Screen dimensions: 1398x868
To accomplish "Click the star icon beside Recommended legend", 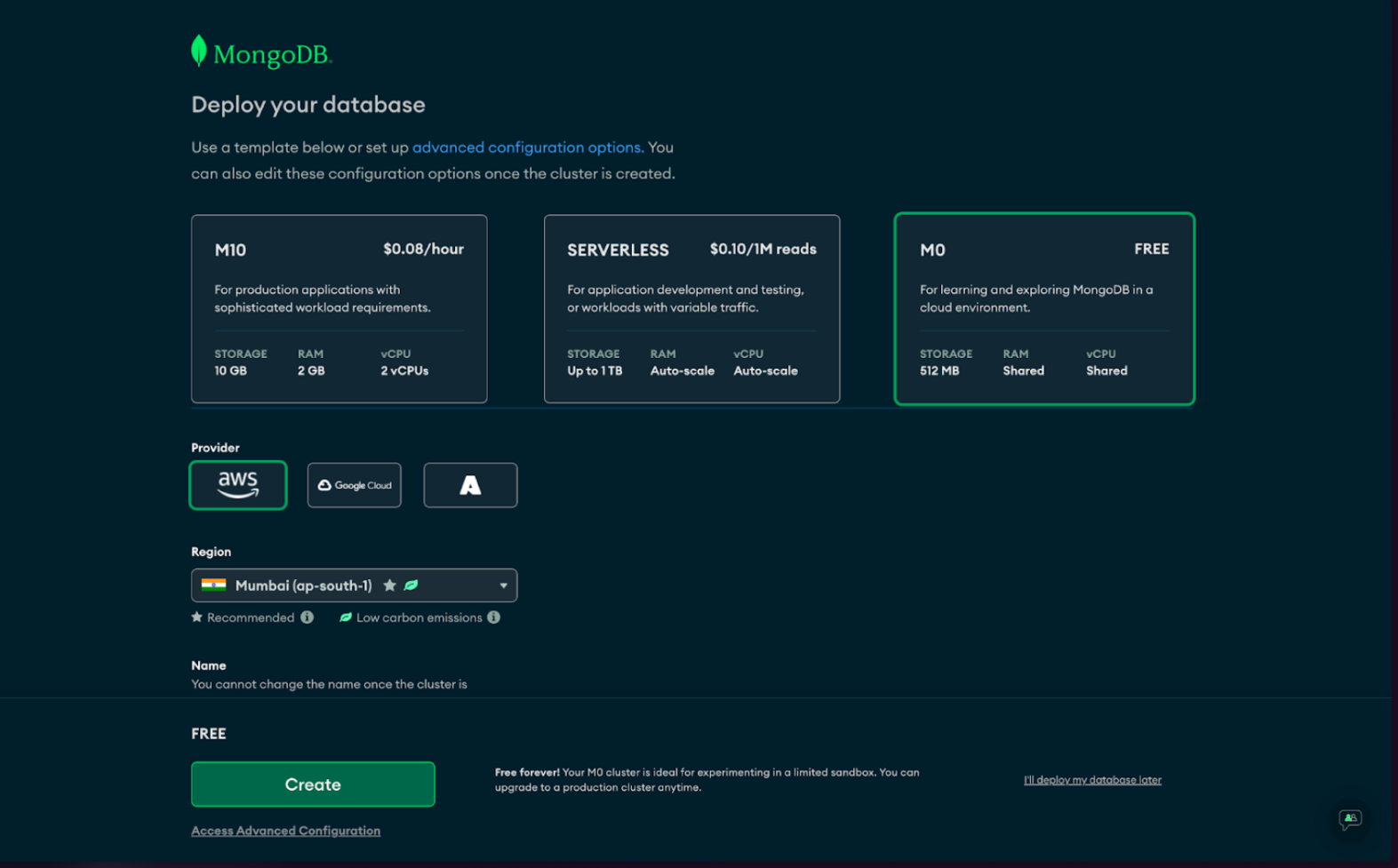I will coord(197,617).
